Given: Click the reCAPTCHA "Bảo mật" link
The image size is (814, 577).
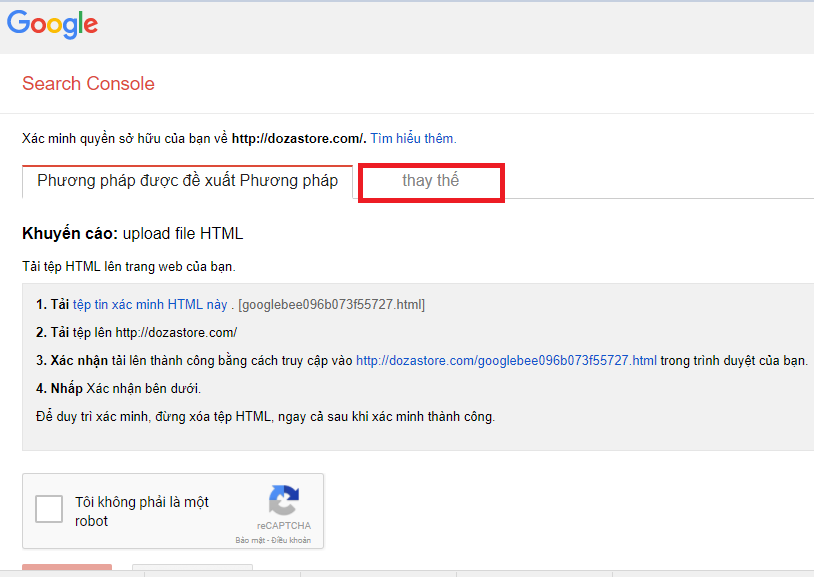Looking at the screenshot, I should point(248,540).
